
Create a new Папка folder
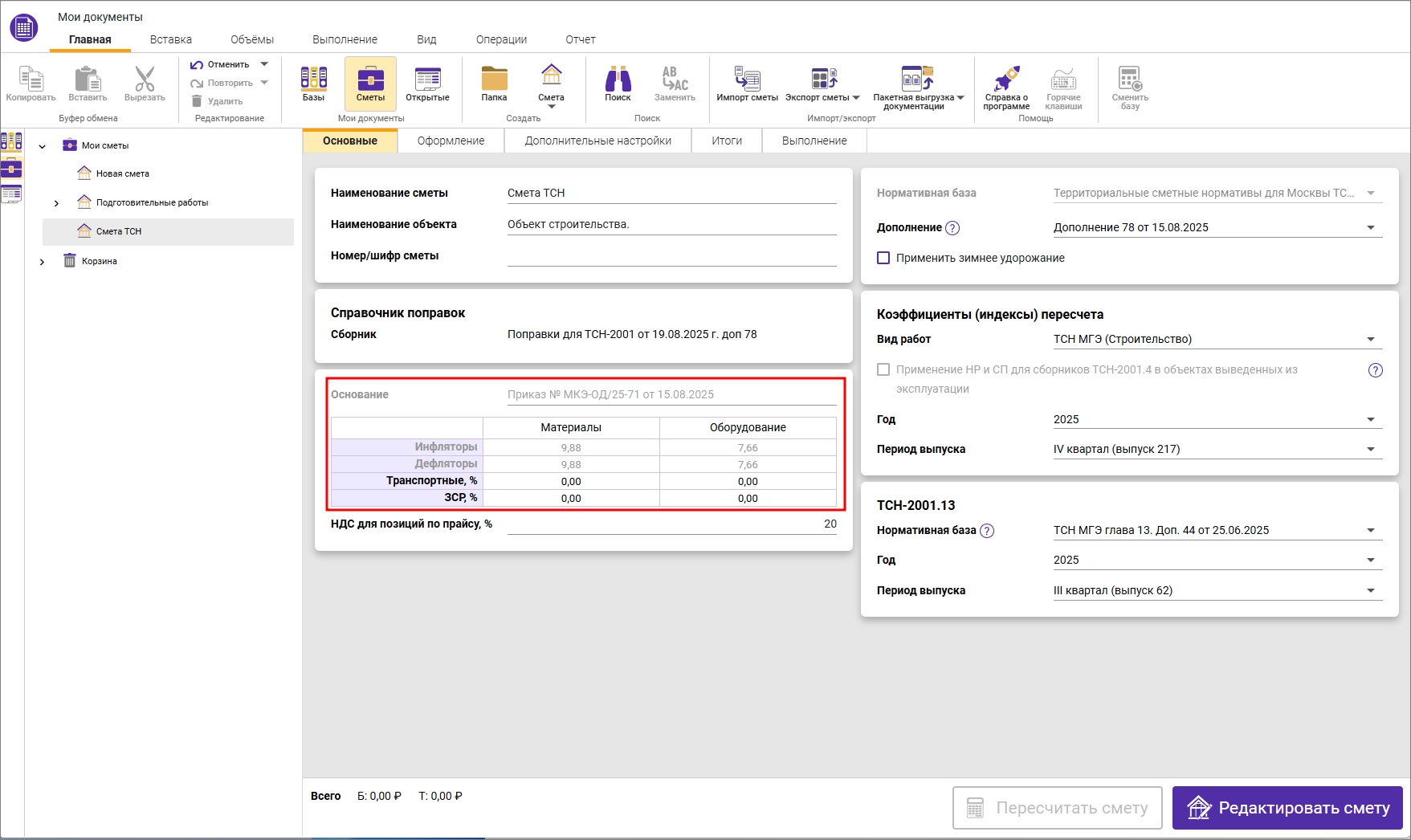point(494,84)
